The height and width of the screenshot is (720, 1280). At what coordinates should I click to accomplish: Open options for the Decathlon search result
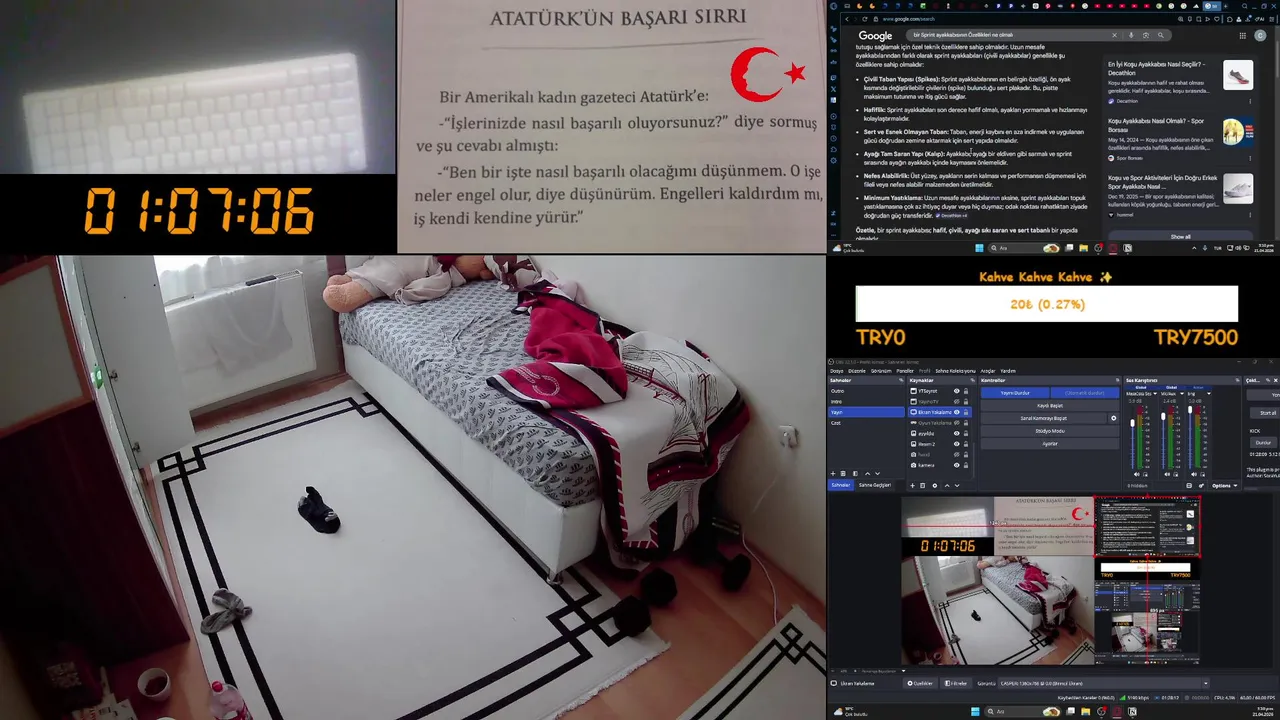click(1250, 100)
